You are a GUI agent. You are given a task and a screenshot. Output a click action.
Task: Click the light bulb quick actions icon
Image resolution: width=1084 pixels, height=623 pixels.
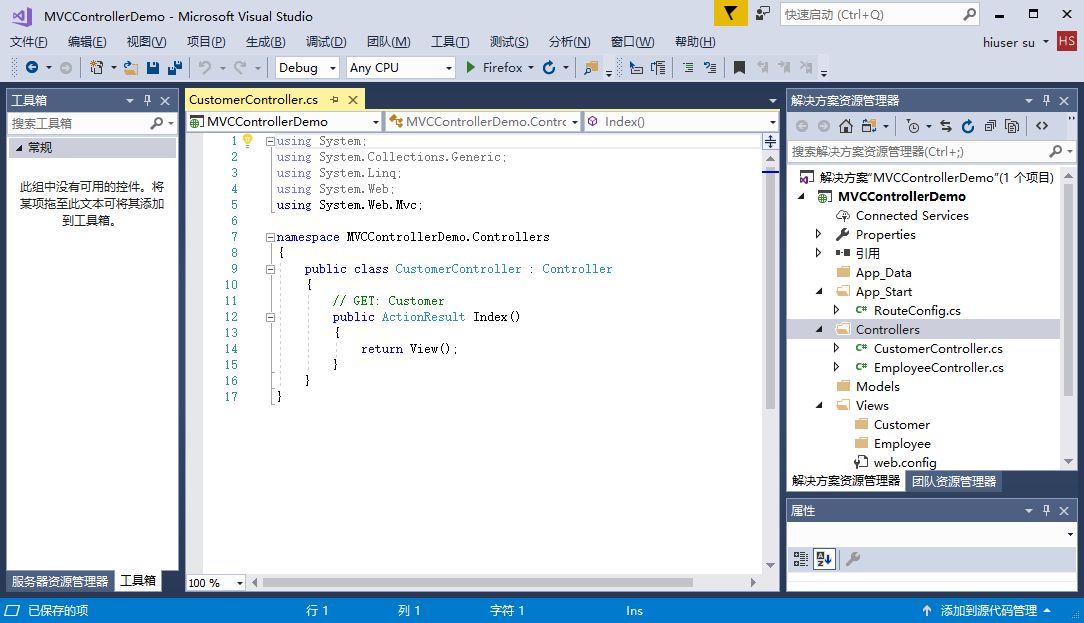247,141
